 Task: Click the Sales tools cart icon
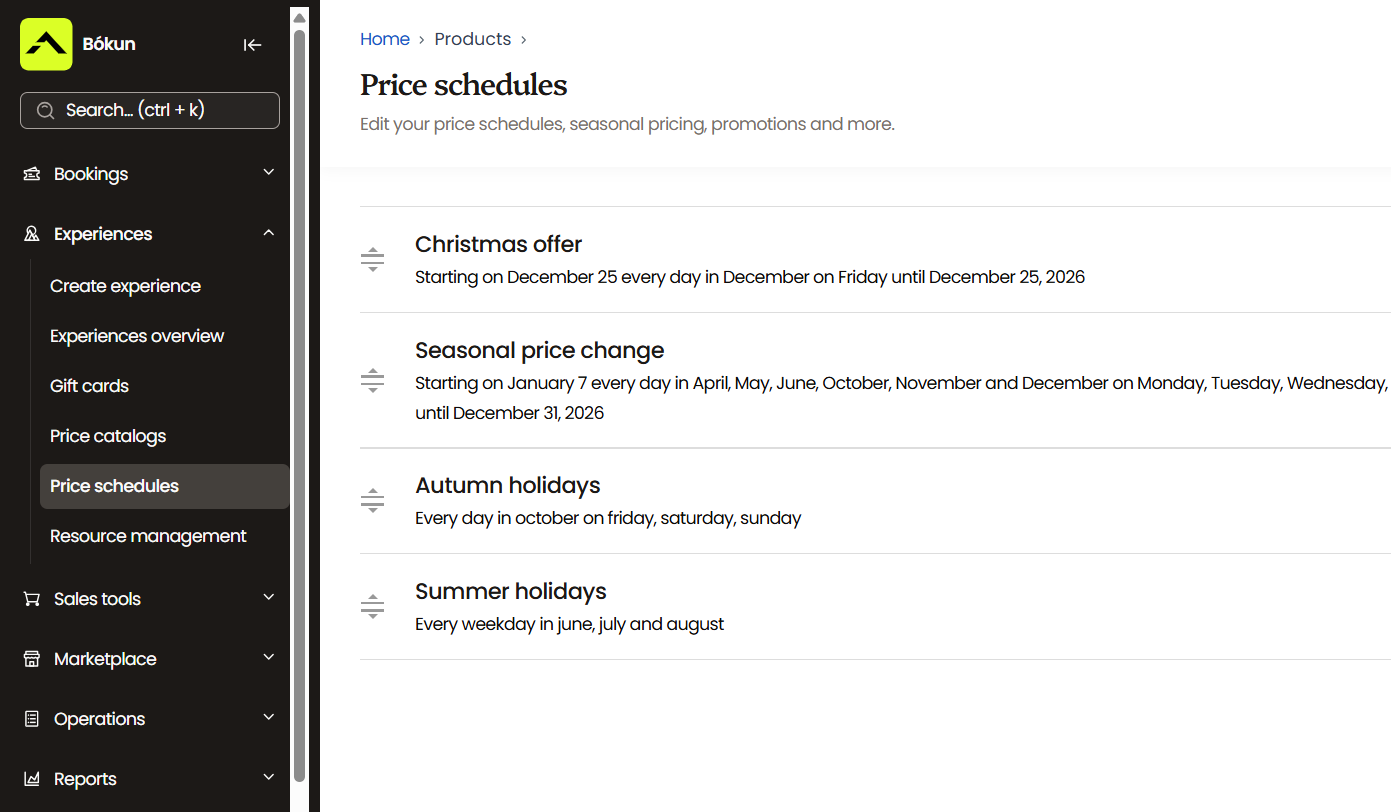point(32,599)
